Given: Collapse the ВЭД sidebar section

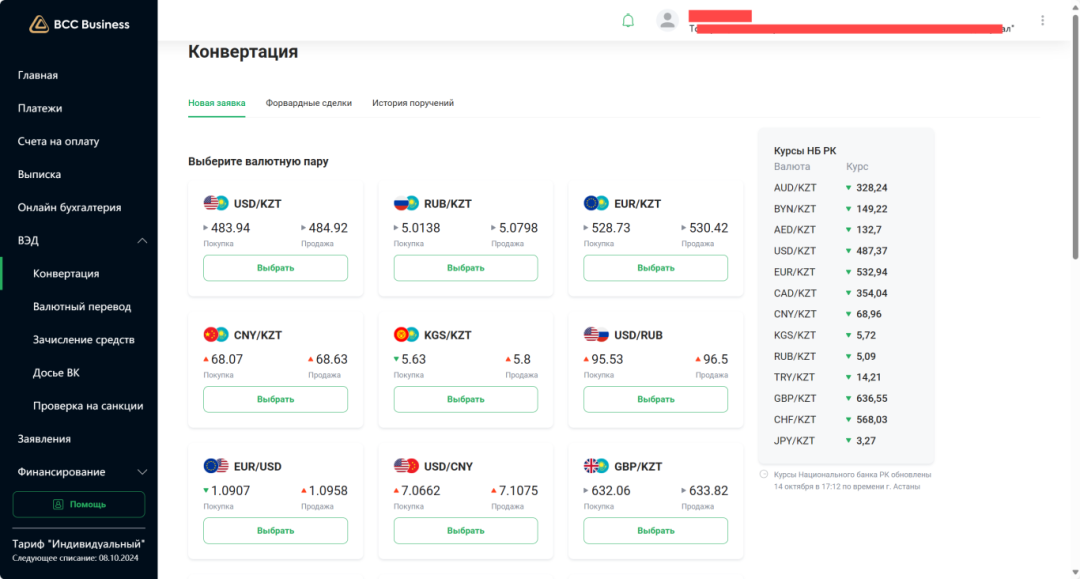Looking at the screenshot, I should pyautogui.click(x=142, y=241).
